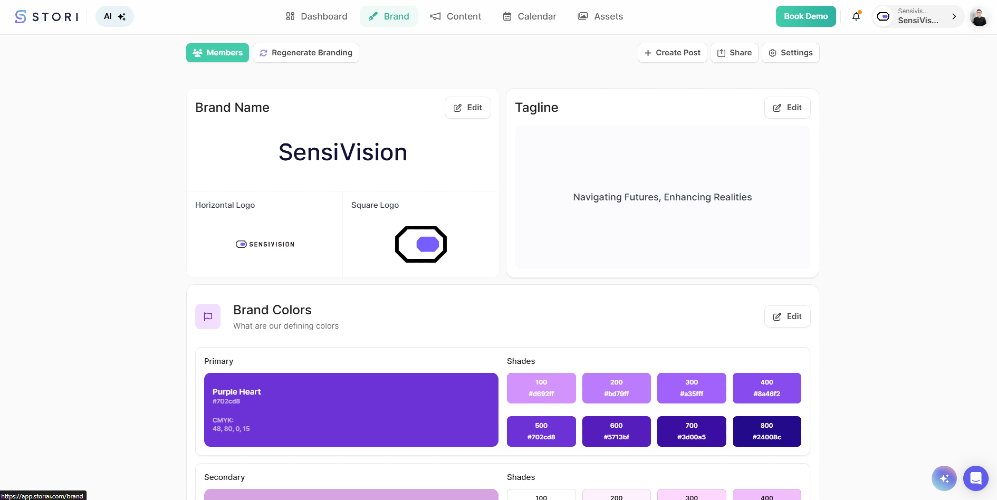Open the notifications bell

856,16
